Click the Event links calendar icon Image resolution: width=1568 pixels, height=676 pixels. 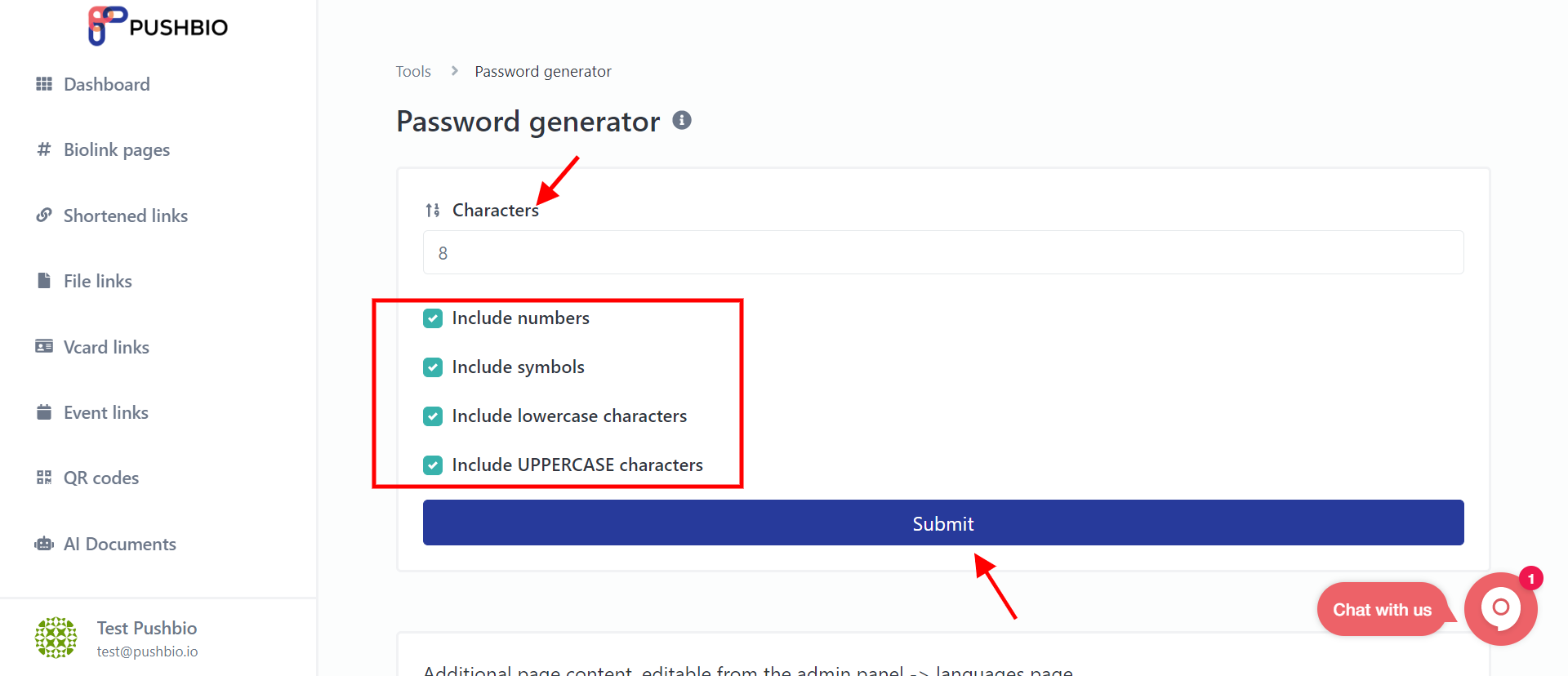44,412
